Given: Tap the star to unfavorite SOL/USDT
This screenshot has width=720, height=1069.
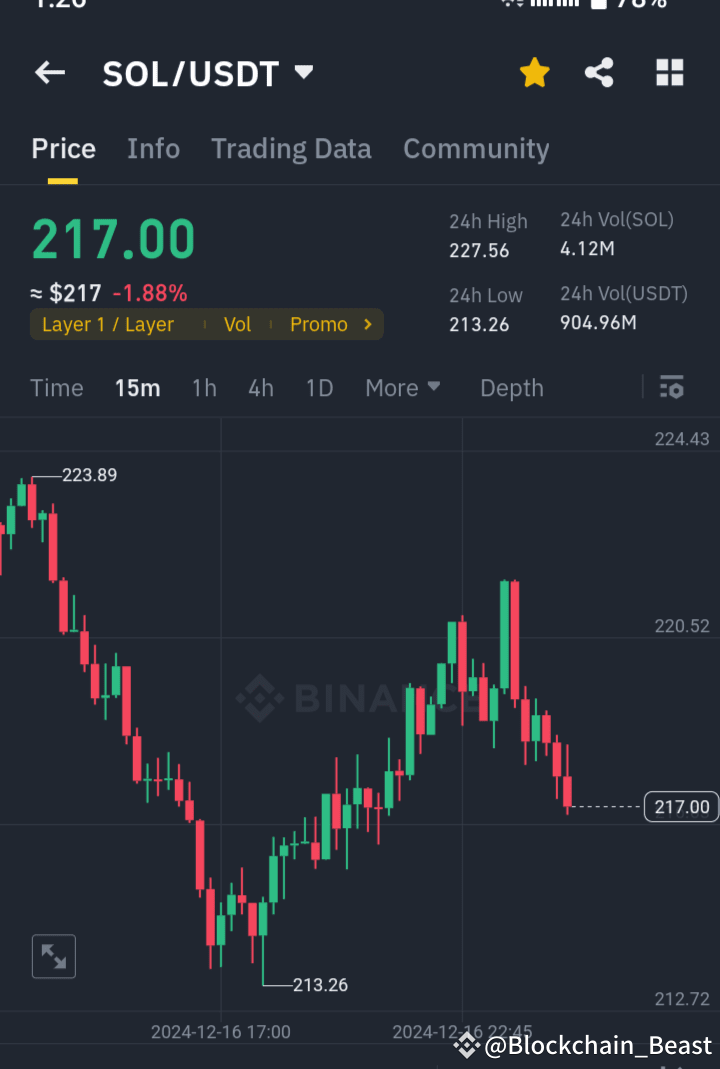Looking at the screenshot, I should (x=535, y=72).
